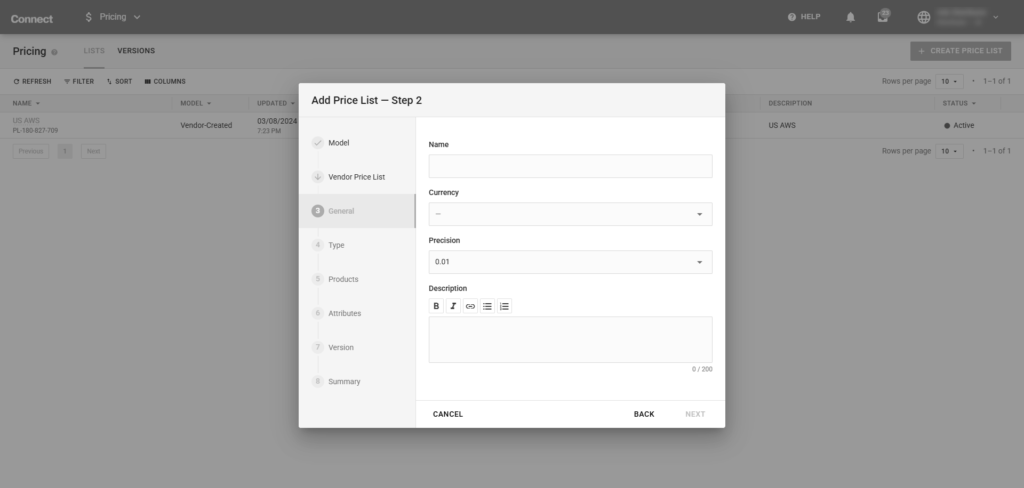Open the Help menu
Viewport: 1024px width, 488px height.
[804, 17]
